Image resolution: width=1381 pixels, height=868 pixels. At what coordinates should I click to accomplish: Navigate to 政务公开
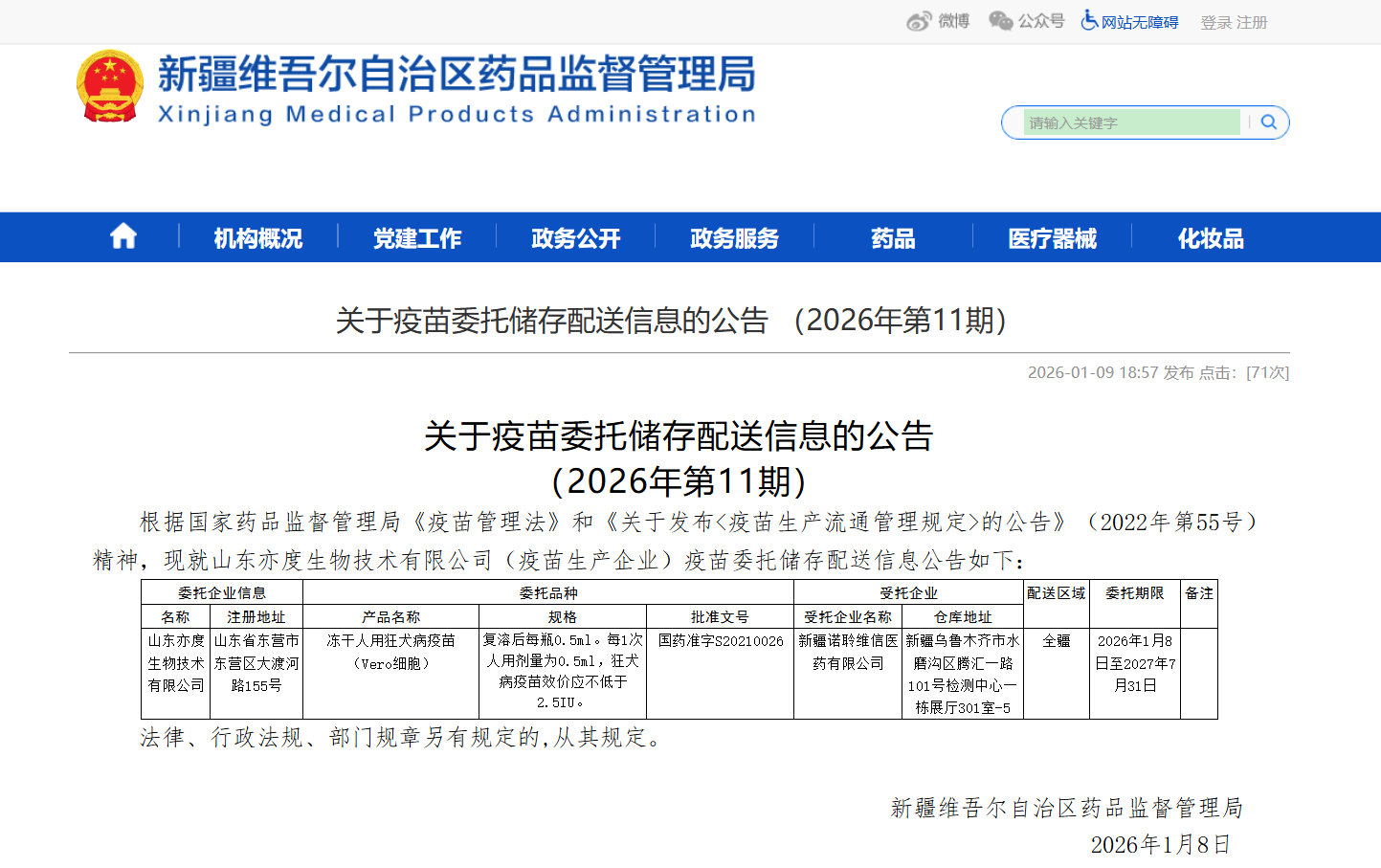pyautogui.click(x=574, y=238)
